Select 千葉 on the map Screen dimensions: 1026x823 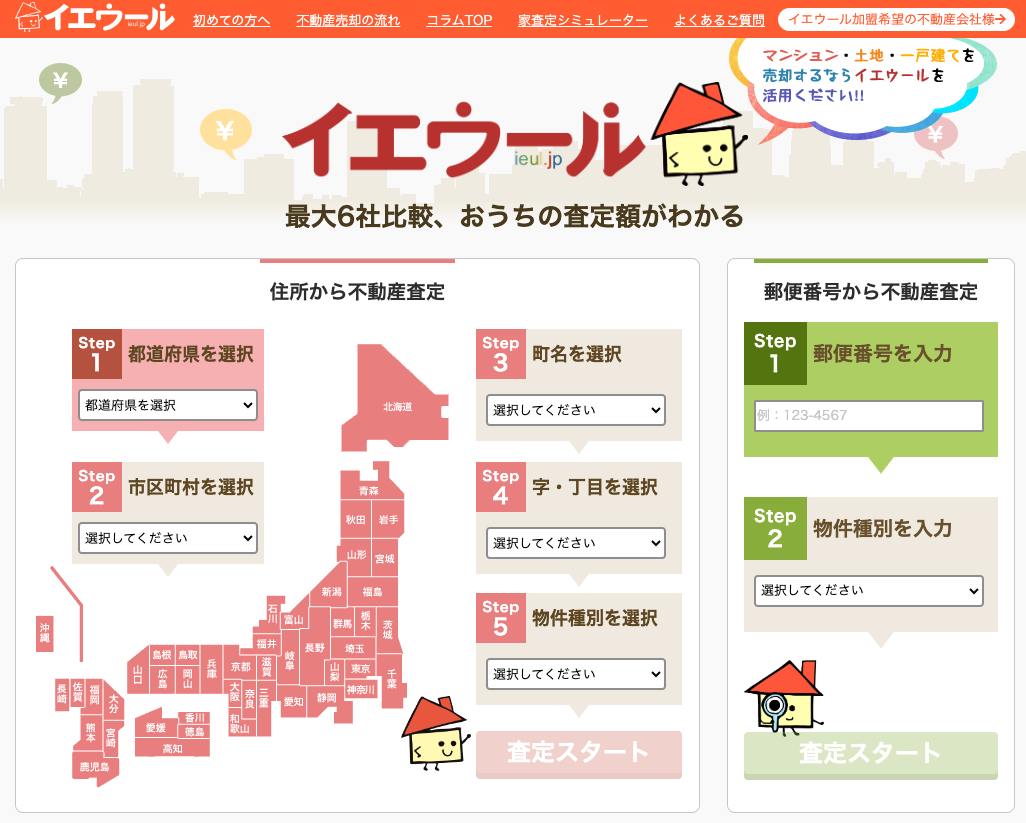[392, 678]
